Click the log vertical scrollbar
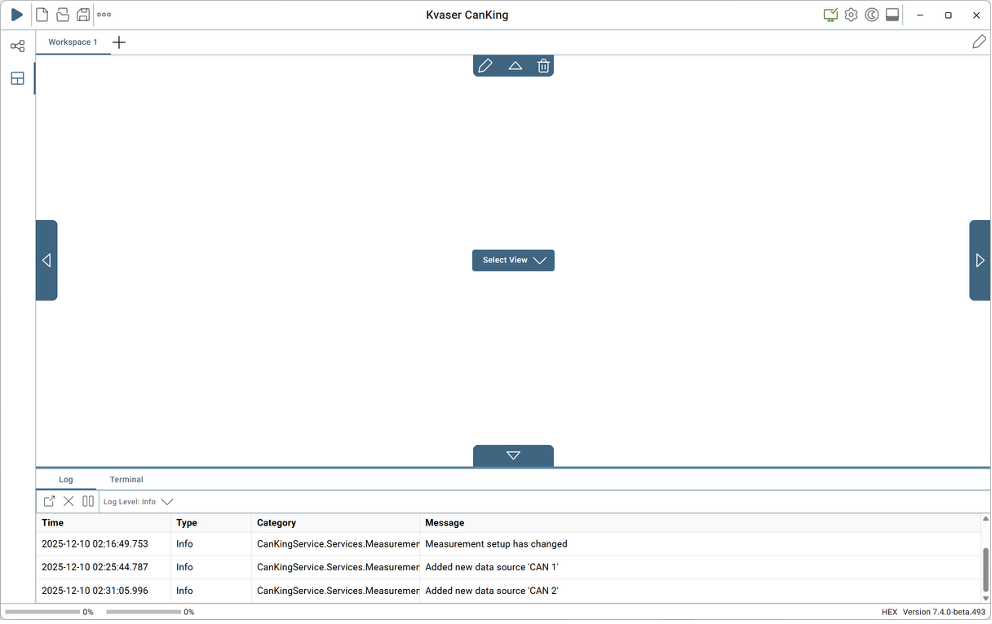 985,568
